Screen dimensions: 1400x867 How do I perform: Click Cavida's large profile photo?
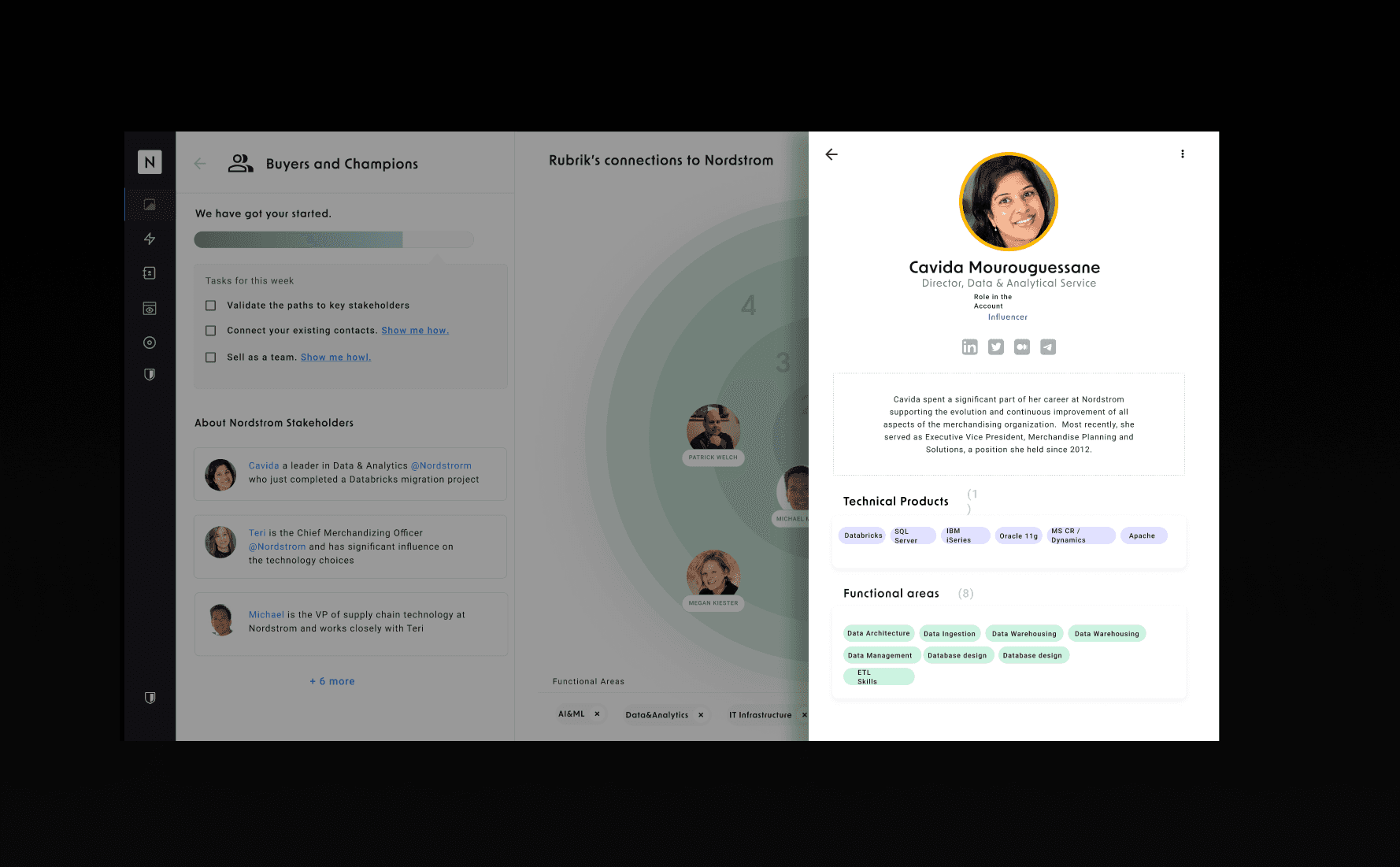1009,202
